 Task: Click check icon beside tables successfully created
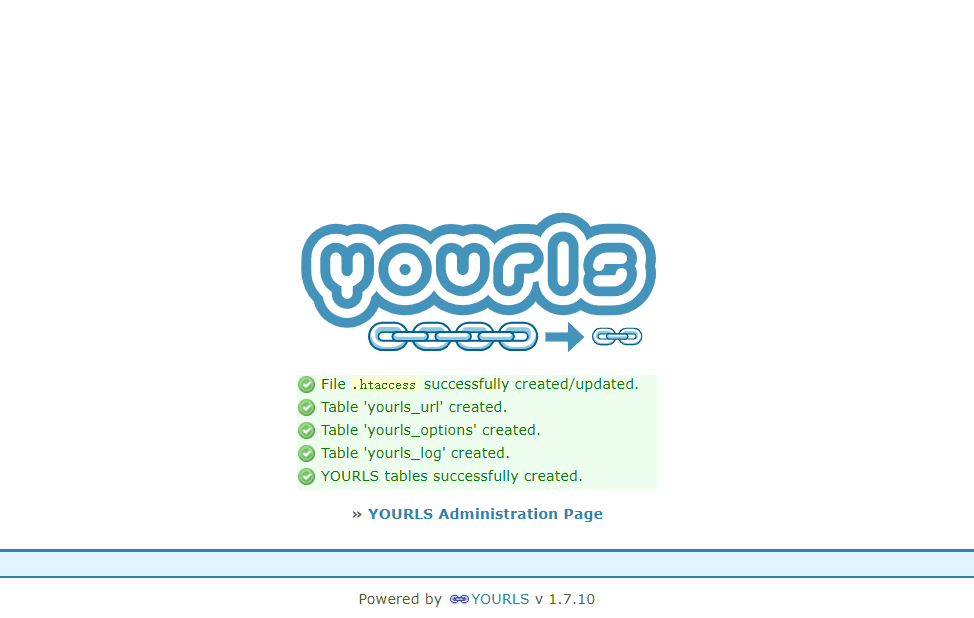click(x=306, y=476)
